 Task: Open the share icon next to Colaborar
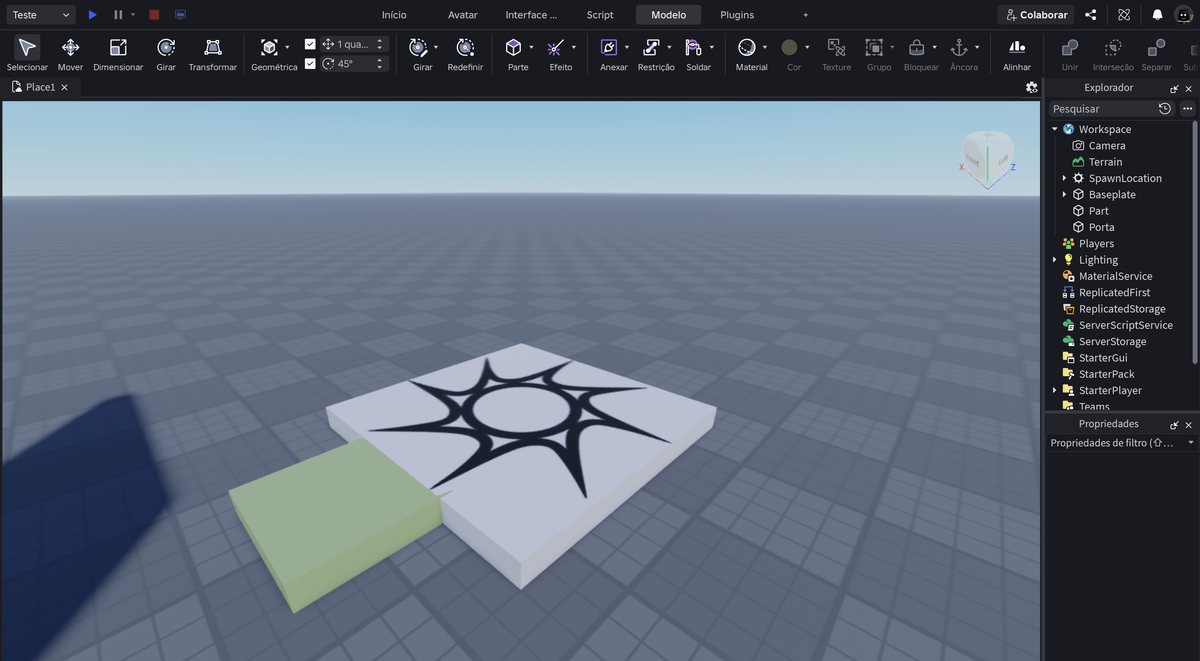tap(1091, 15)
